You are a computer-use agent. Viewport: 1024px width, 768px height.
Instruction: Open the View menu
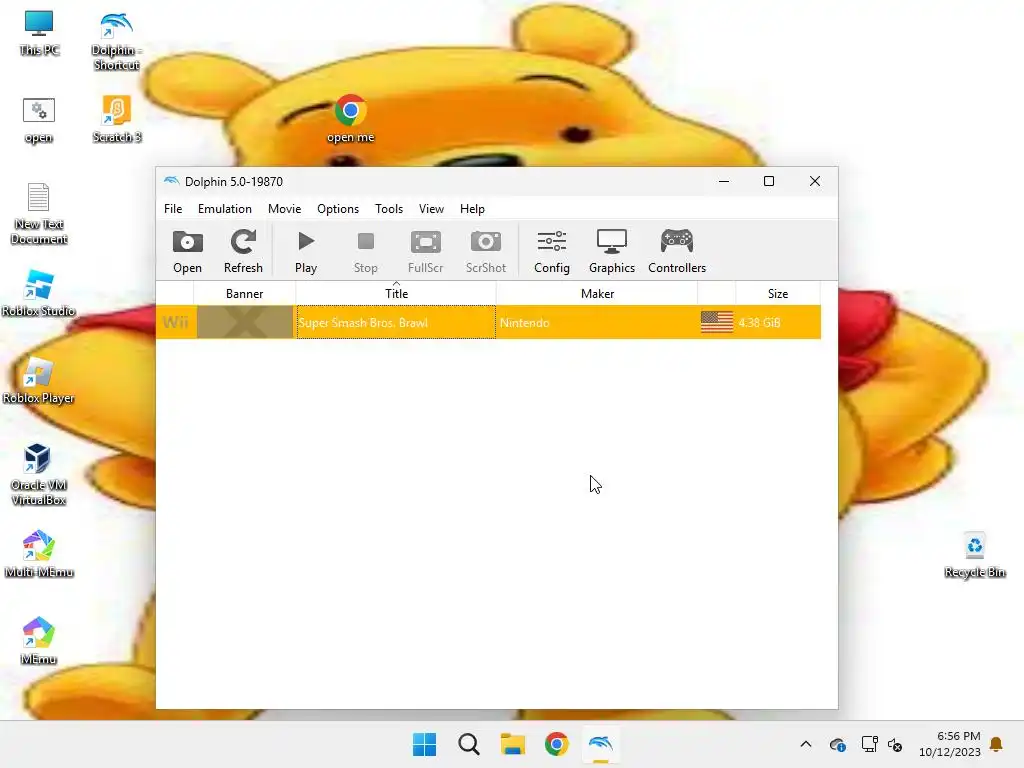pyautogui.click(x=431, y=209)
